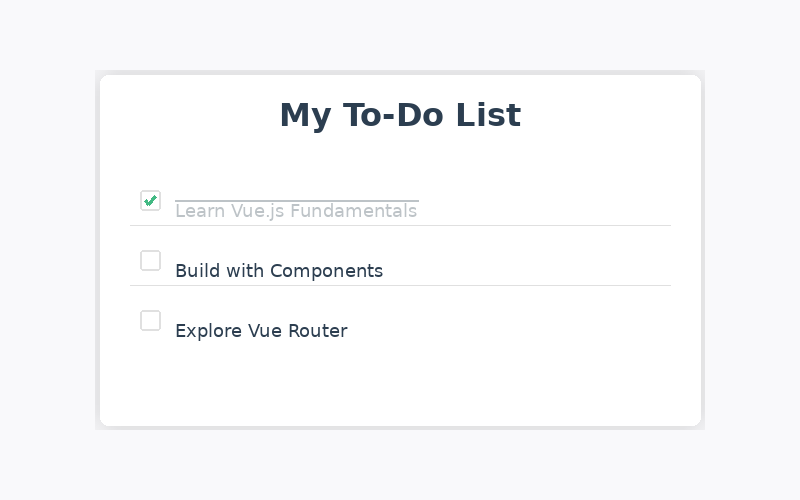This screenshot has width=800, height=500.
Task: Click the word Learn in first task
Action: (x=200, y=211)
